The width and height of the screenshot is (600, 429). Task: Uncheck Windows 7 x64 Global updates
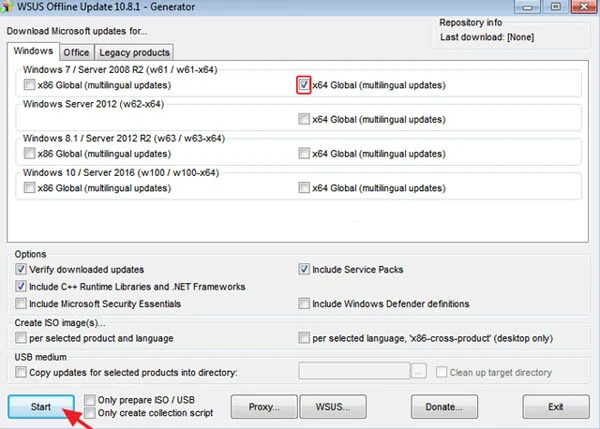coord(304,85)
